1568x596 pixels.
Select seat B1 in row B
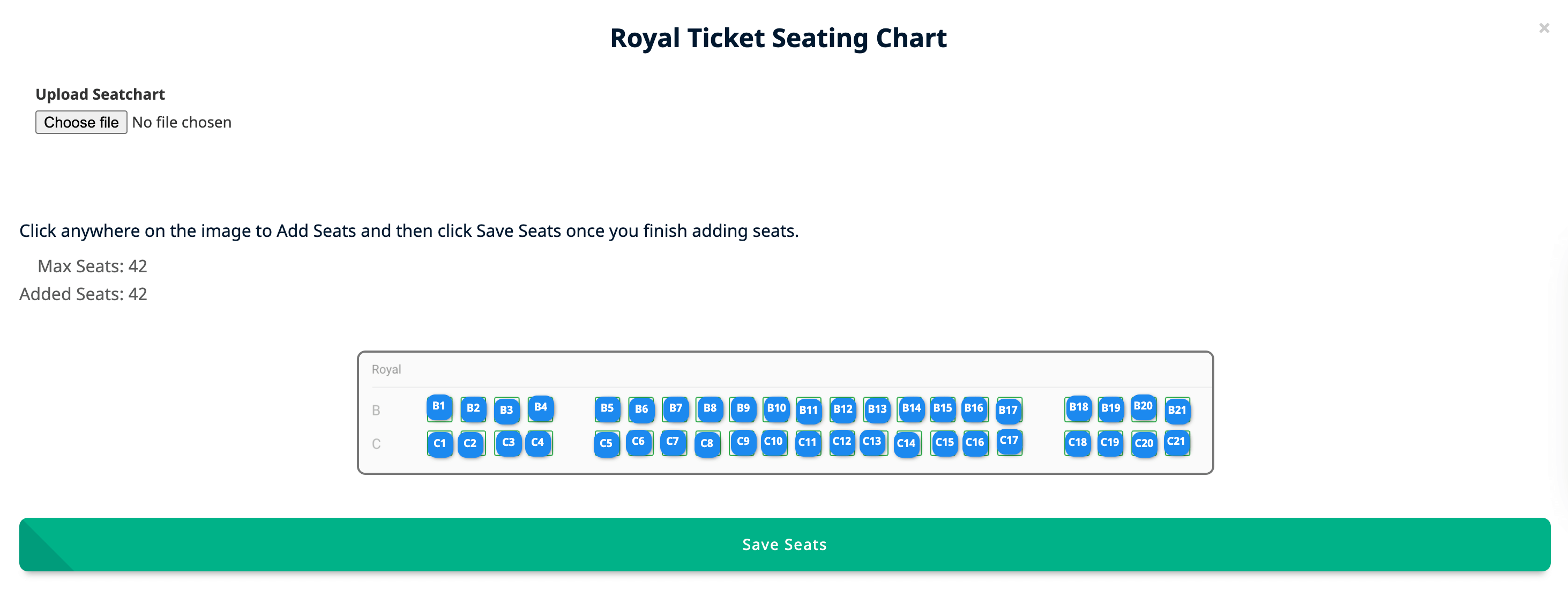point(439,408)
